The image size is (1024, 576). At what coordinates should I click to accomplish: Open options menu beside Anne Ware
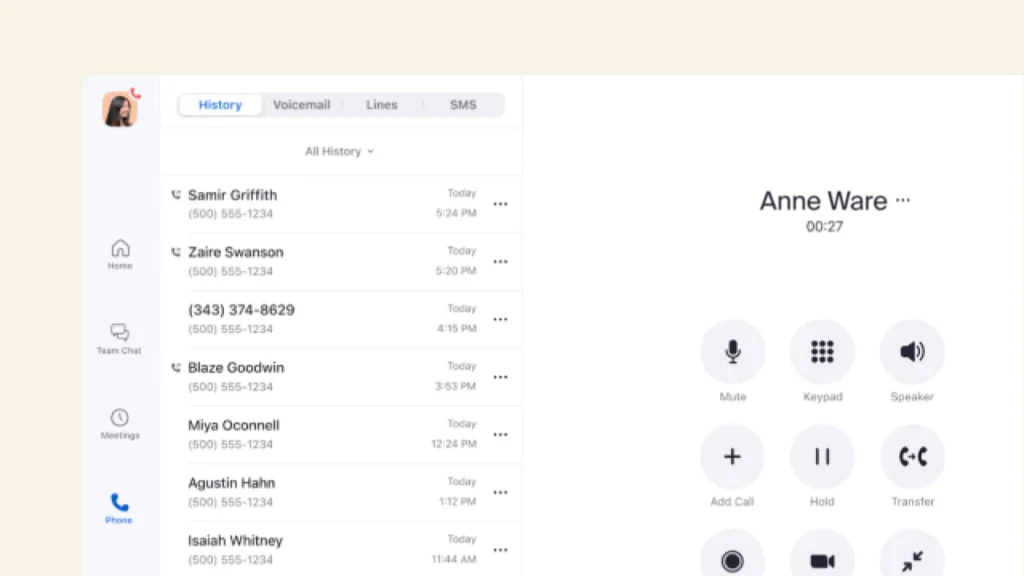(x=903, y=200)
